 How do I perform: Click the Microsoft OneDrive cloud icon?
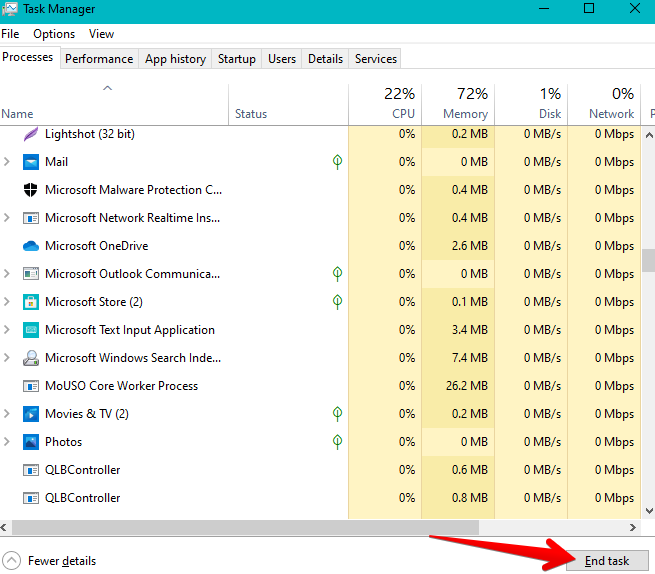coord(31,246)
